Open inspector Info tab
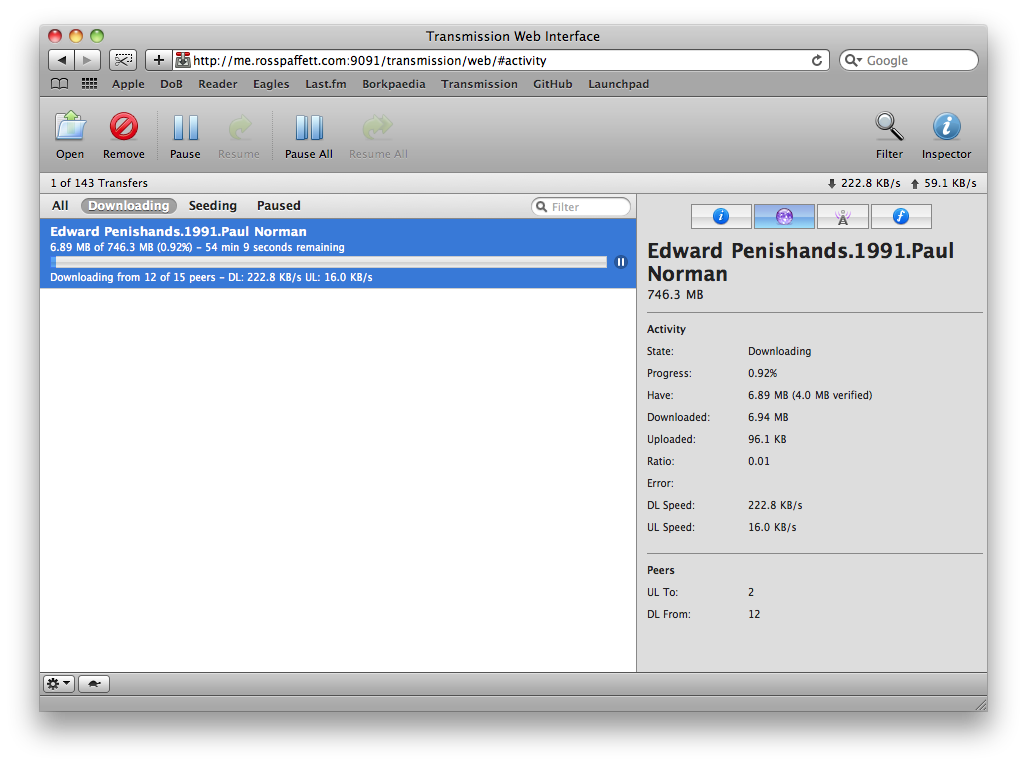Screen dimensions: 1027x766 [x=721, y=216]
